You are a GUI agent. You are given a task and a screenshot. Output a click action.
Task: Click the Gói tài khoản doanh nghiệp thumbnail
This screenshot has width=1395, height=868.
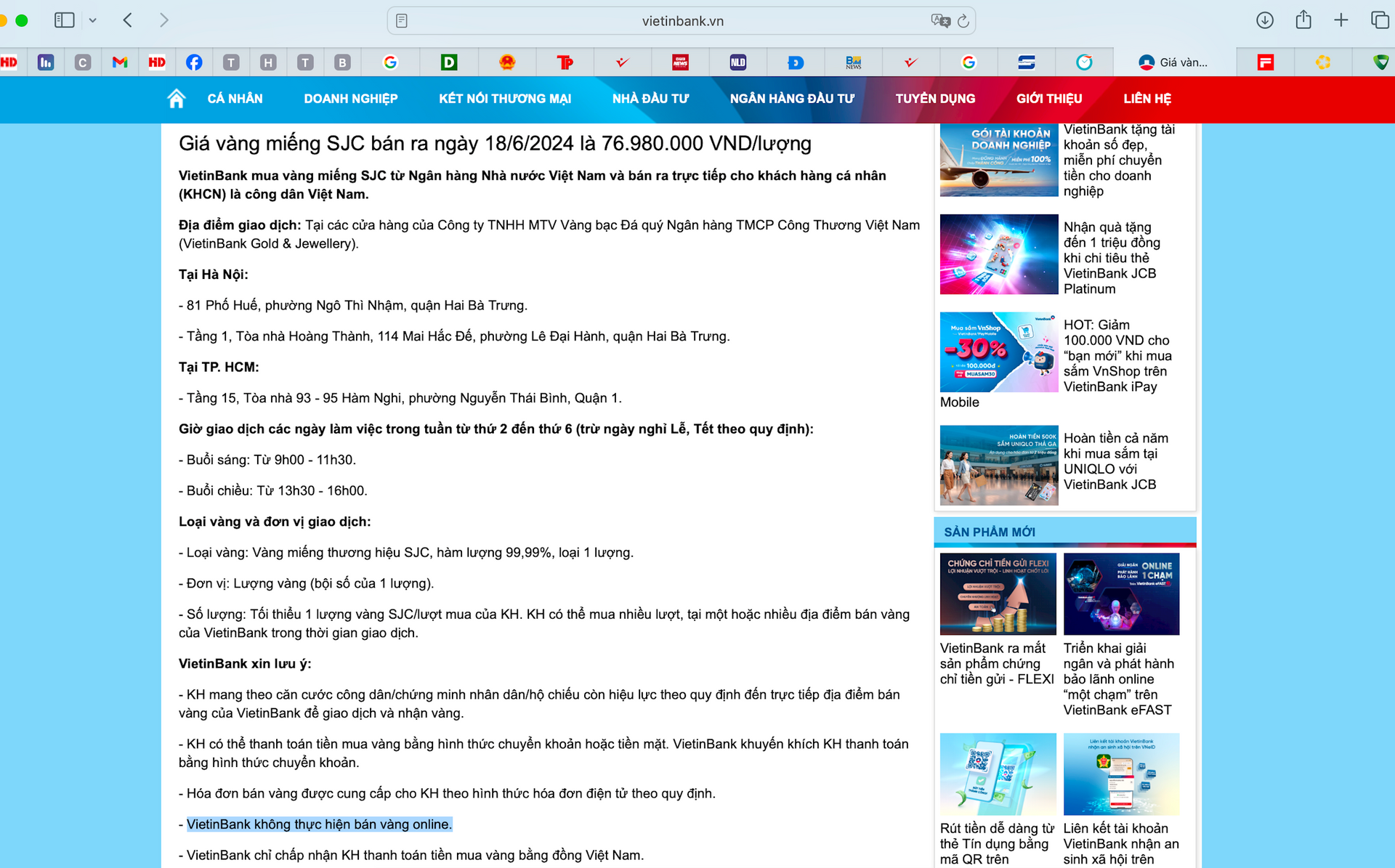click(999, 160)
